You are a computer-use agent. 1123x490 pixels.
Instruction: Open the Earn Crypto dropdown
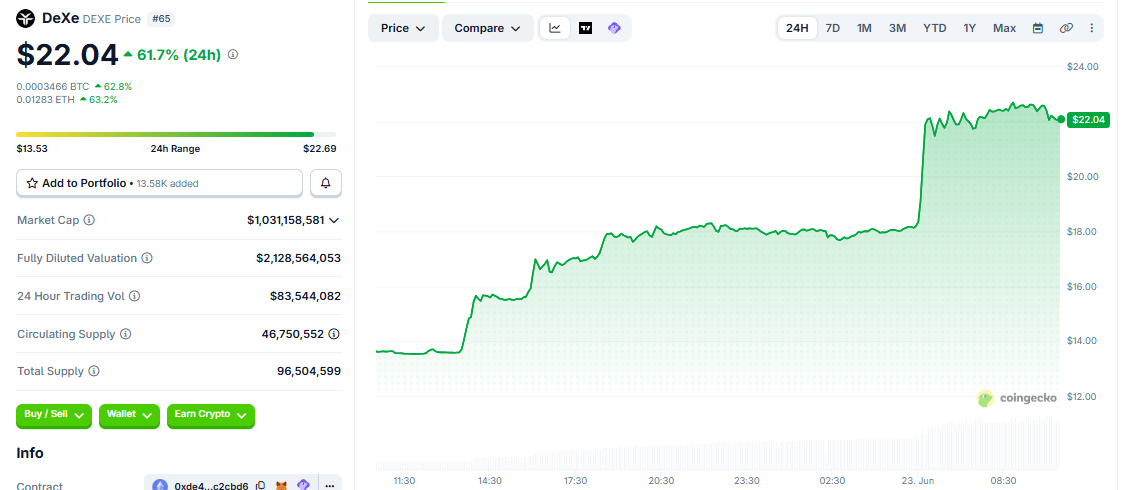point(211,415)
